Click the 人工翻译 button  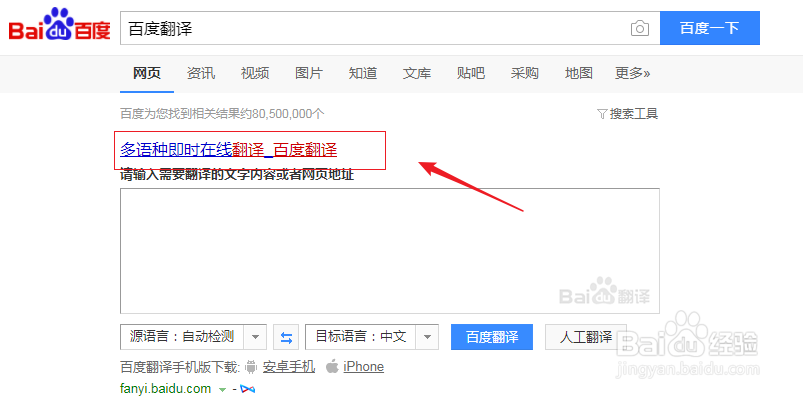(x=586, y=337)
